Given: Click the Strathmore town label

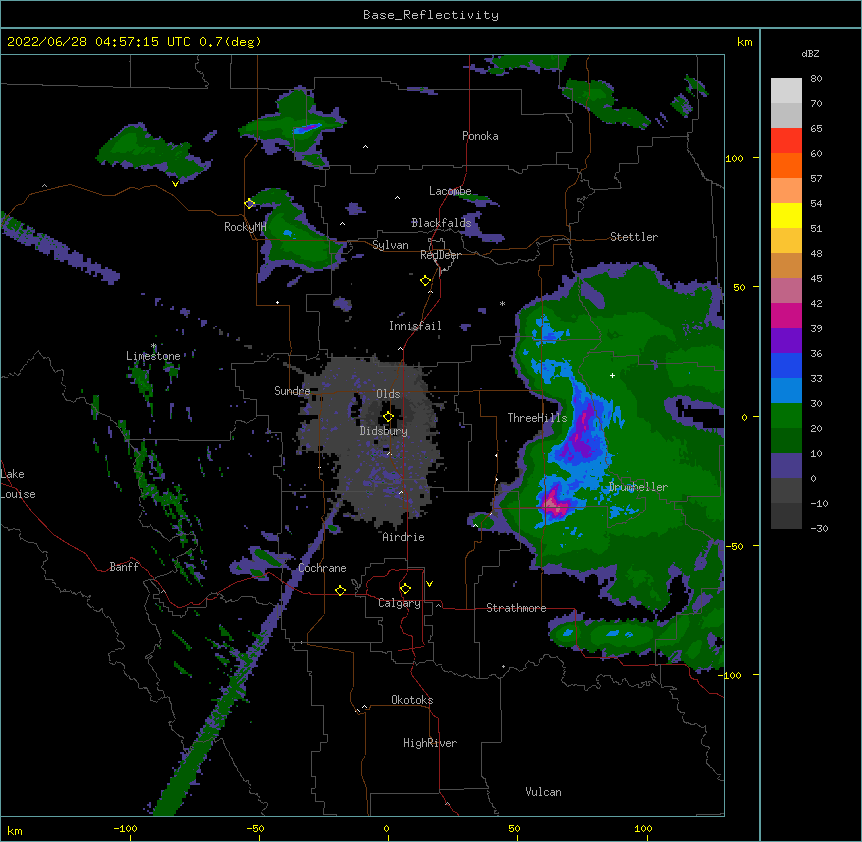Looking at the screenshot, I should pos(516,608).
